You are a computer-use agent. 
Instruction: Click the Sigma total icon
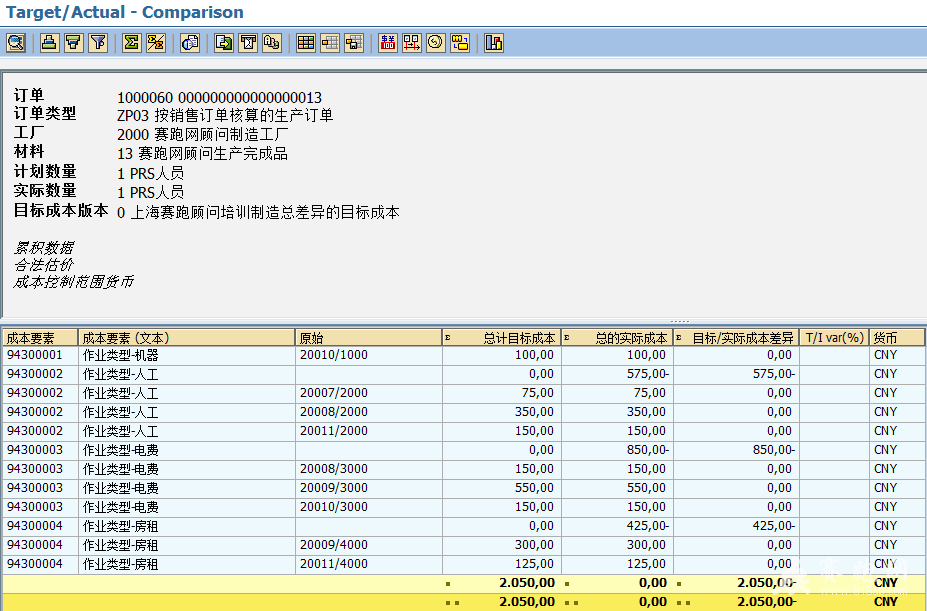click(x=132, y=43)
